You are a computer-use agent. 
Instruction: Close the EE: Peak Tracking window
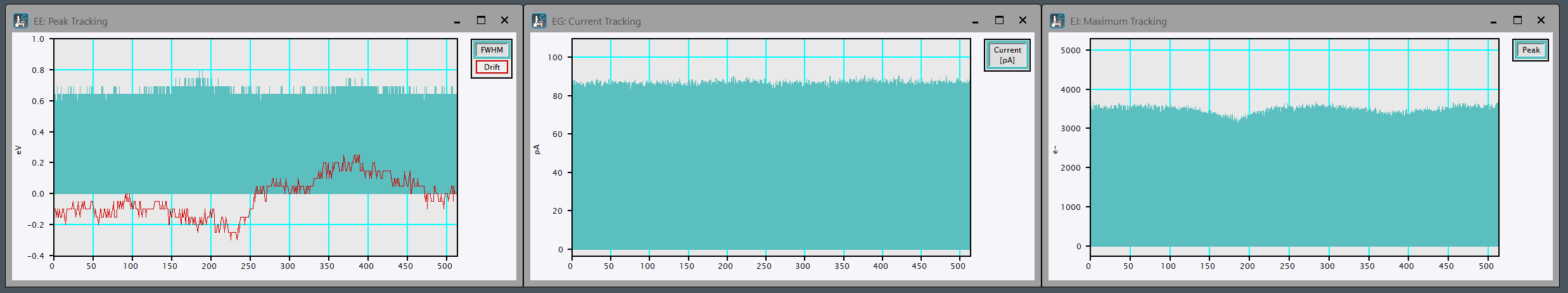pos(504,20)
